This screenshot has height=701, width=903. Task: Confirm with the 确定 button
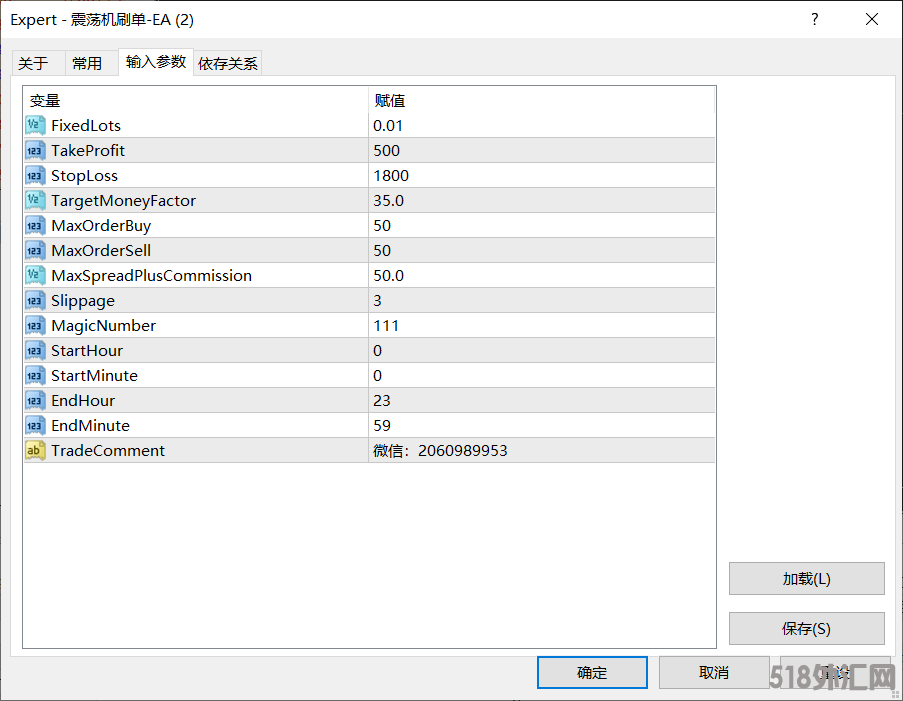coord(592,672)
